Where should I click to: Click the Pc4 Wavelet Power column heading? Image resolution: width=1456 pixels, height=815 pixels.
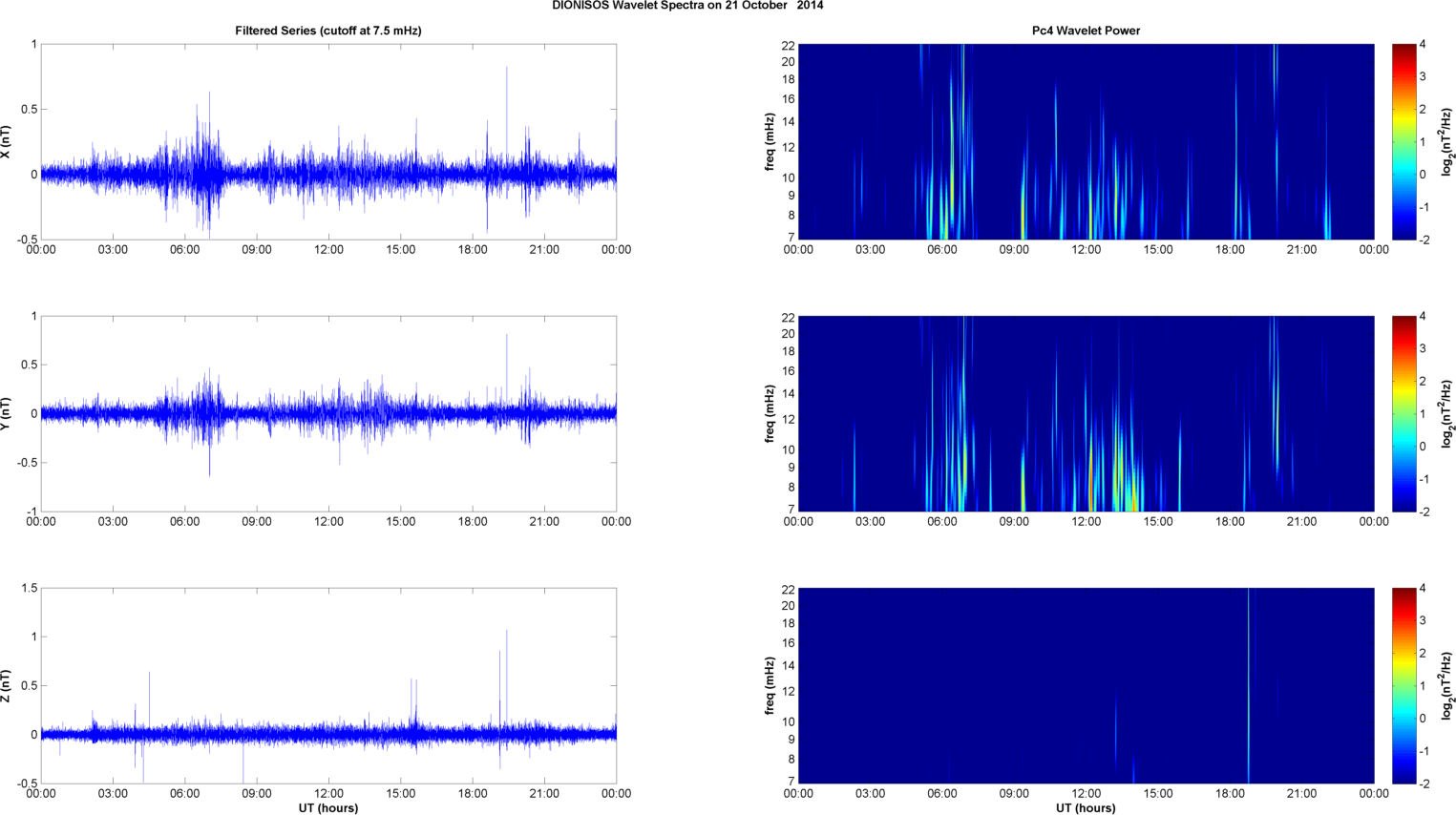[x=1087, y=31]
